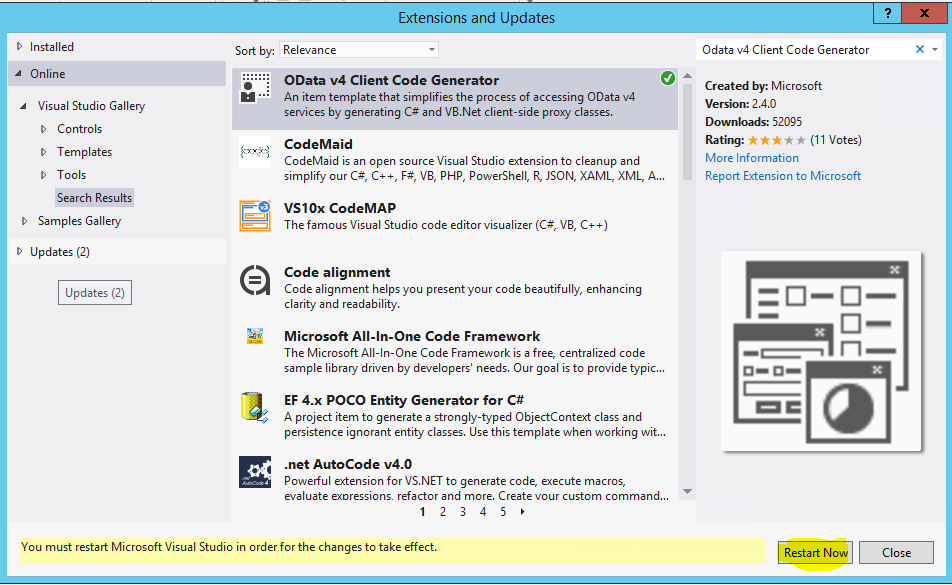
Task: Click the scroll down arrow of results list
Action: point(687,492)
